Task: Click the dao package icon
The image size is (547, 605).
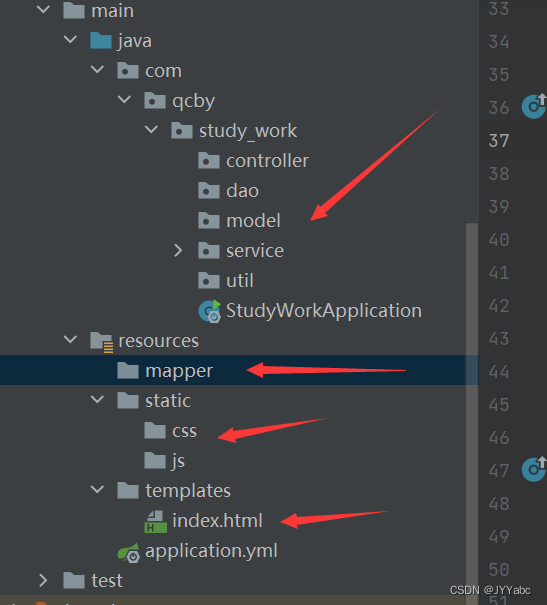Action: point(209,191)
